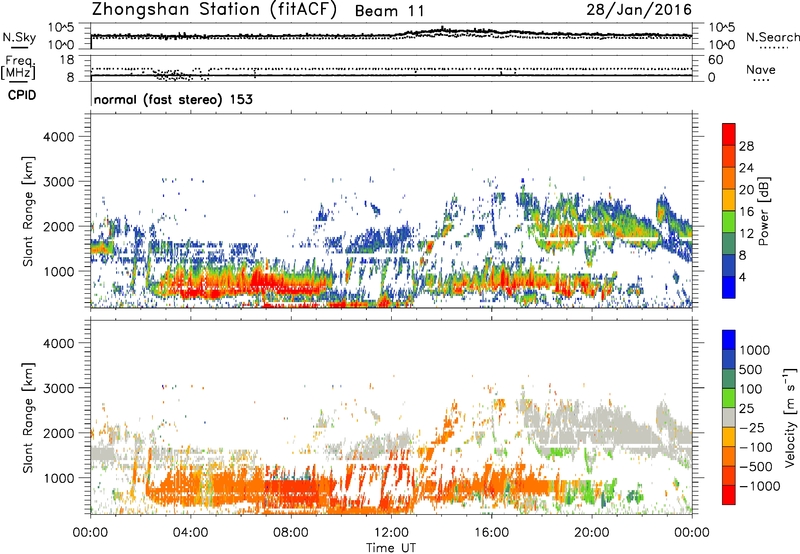
Task: Click the 'N.Sky' legend label
Action: point(19,37)
